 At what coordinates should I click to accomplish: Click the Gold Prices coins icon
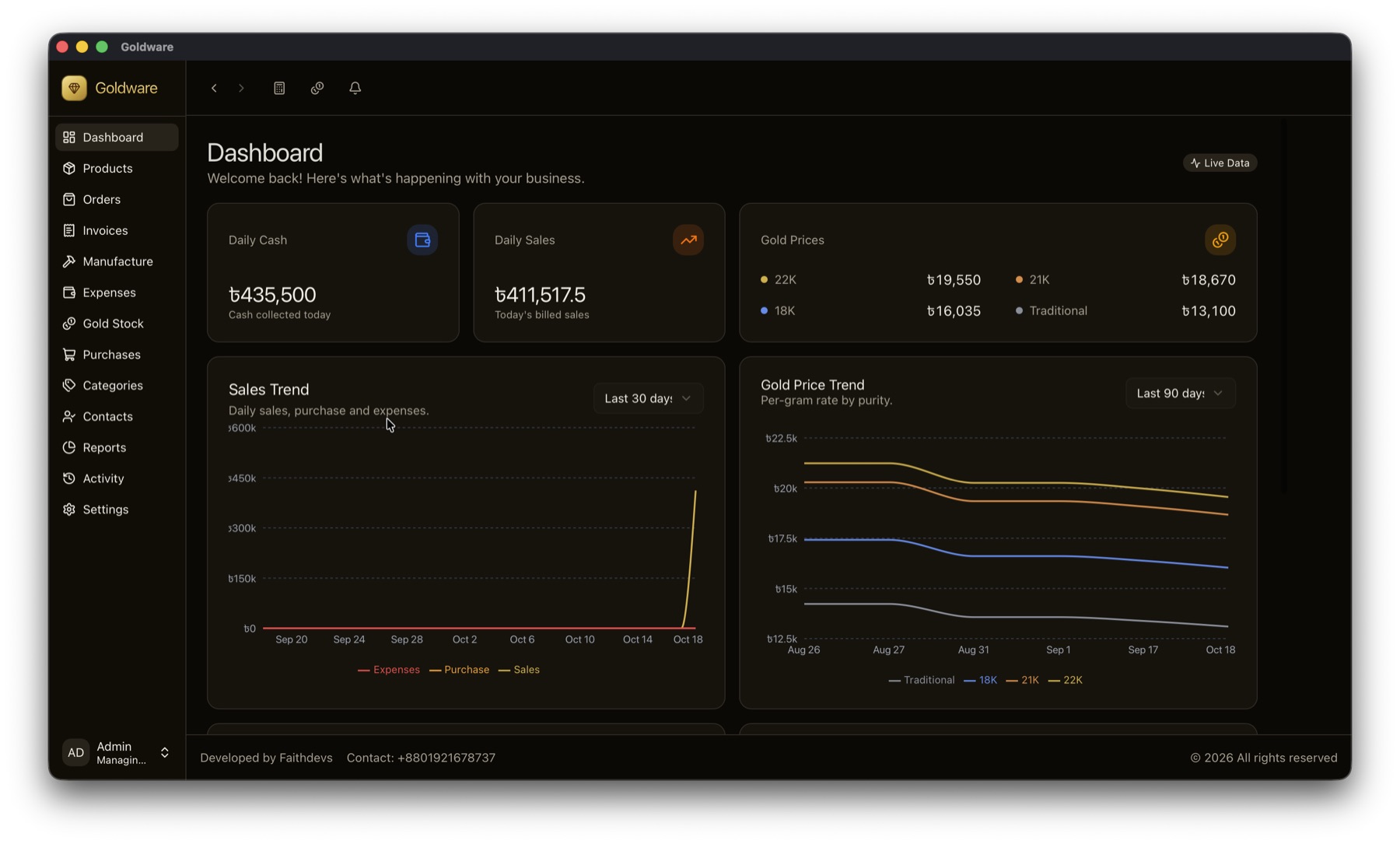pos(1220,240)
